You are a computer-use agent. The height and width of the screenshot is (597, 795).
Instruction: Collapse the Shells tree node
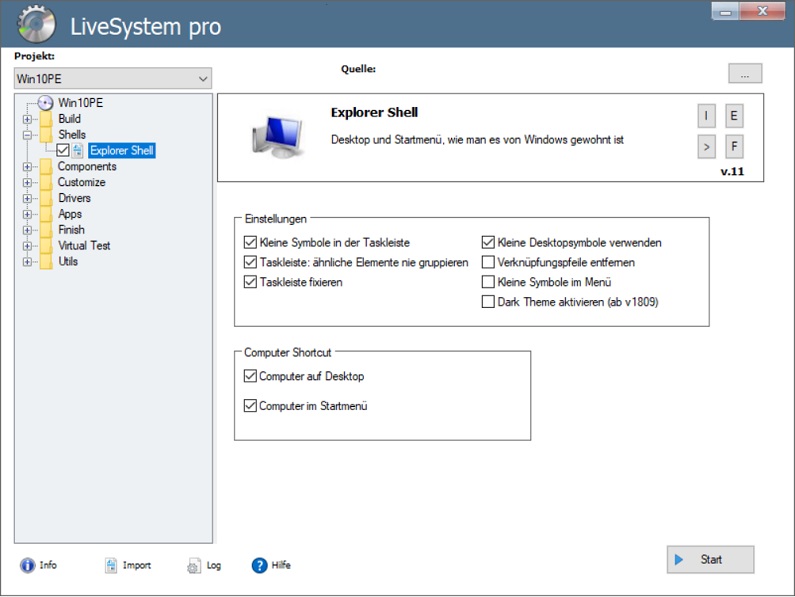click(27, 135)
